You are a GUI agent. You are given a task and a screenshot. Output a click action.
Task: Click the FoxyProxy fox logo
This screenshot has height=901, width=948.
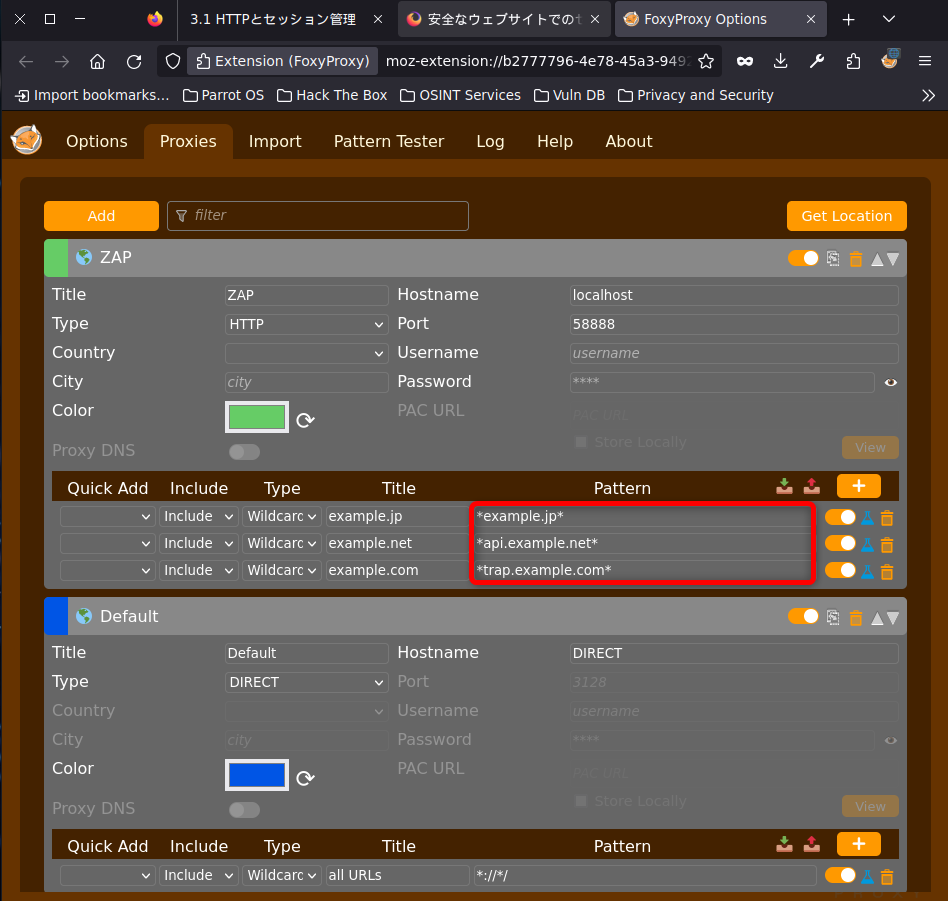tap(27, 140)
